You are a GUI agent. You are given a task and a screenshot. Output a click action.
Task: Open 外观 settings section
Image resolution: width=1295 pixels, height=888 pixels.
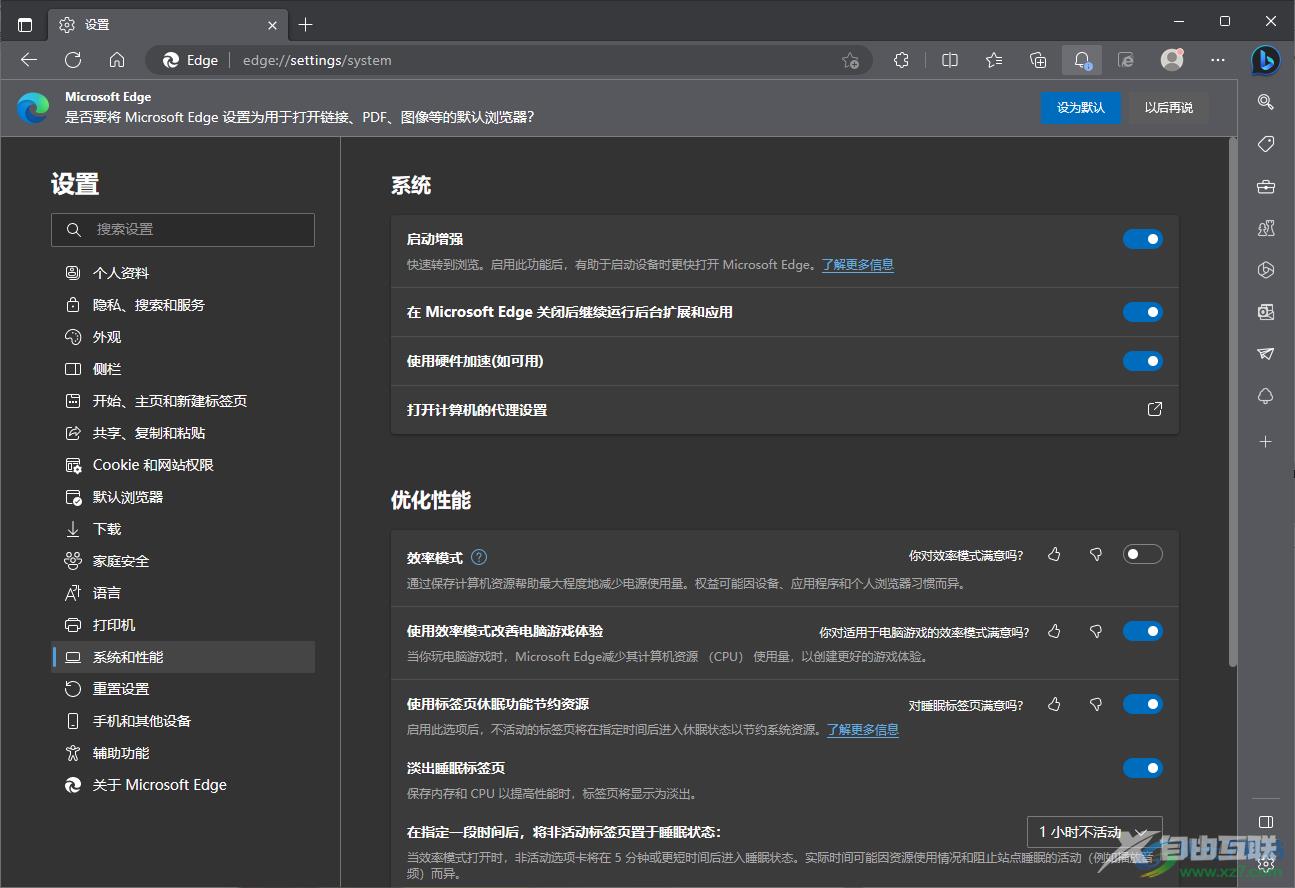(183, 337)
